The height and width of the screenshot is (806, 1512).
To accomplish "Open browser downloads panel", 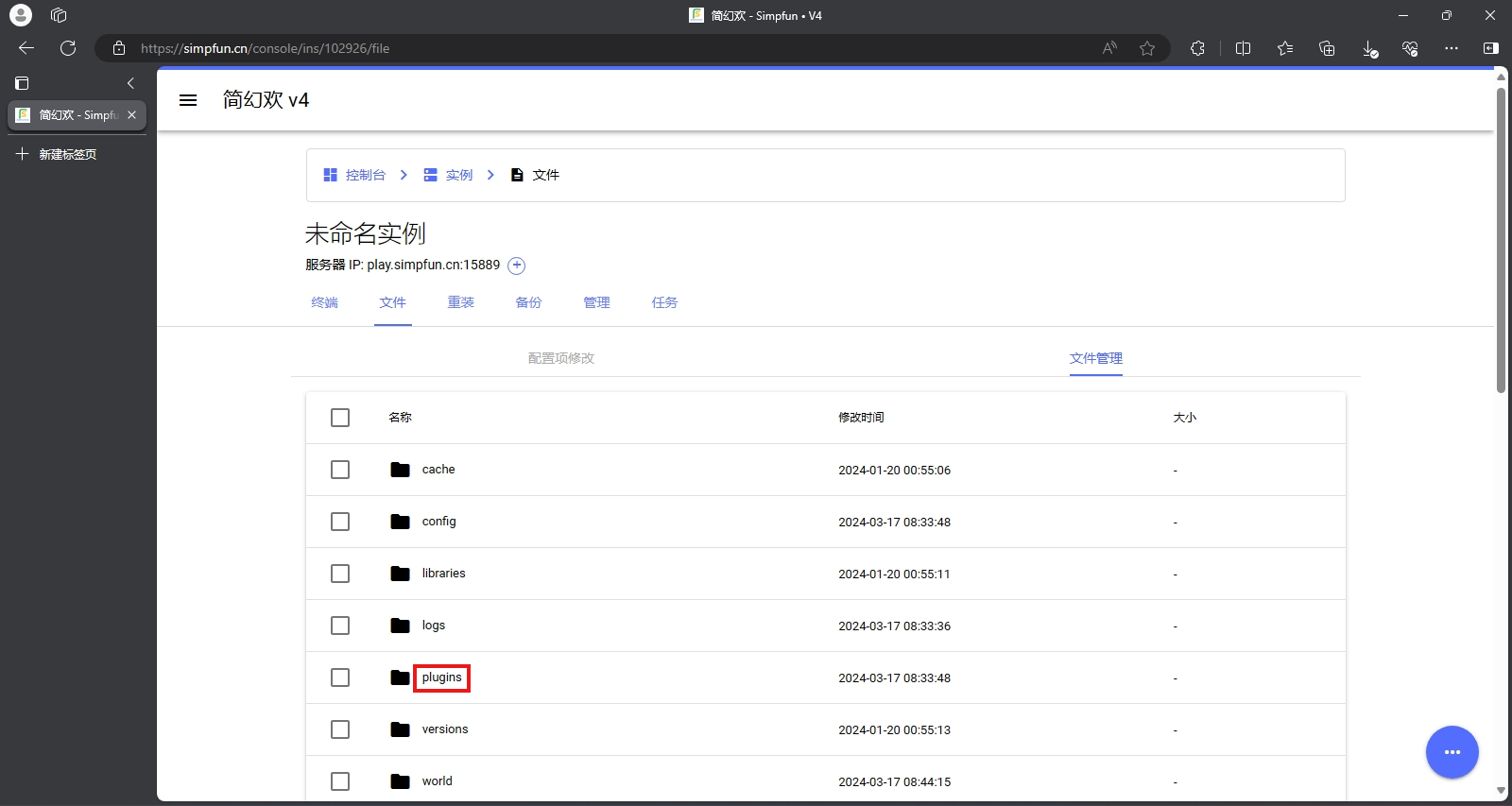I will click(x=1369, y=48).
